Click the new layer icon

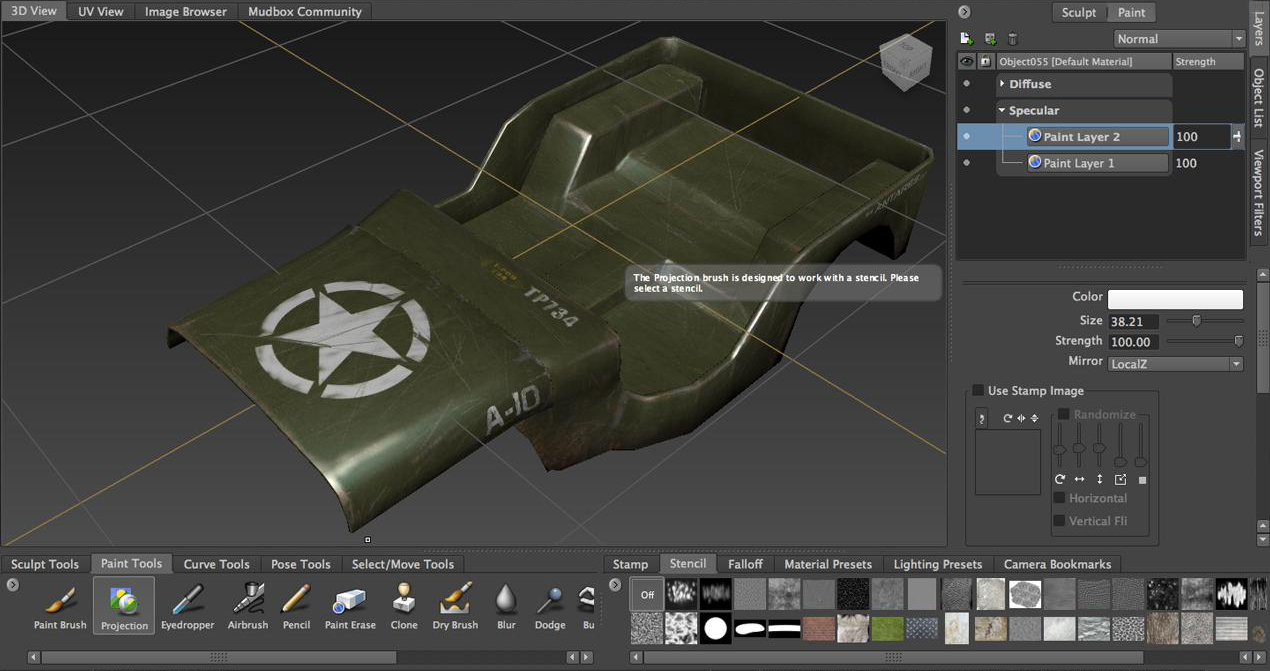(x=966, y=39)
